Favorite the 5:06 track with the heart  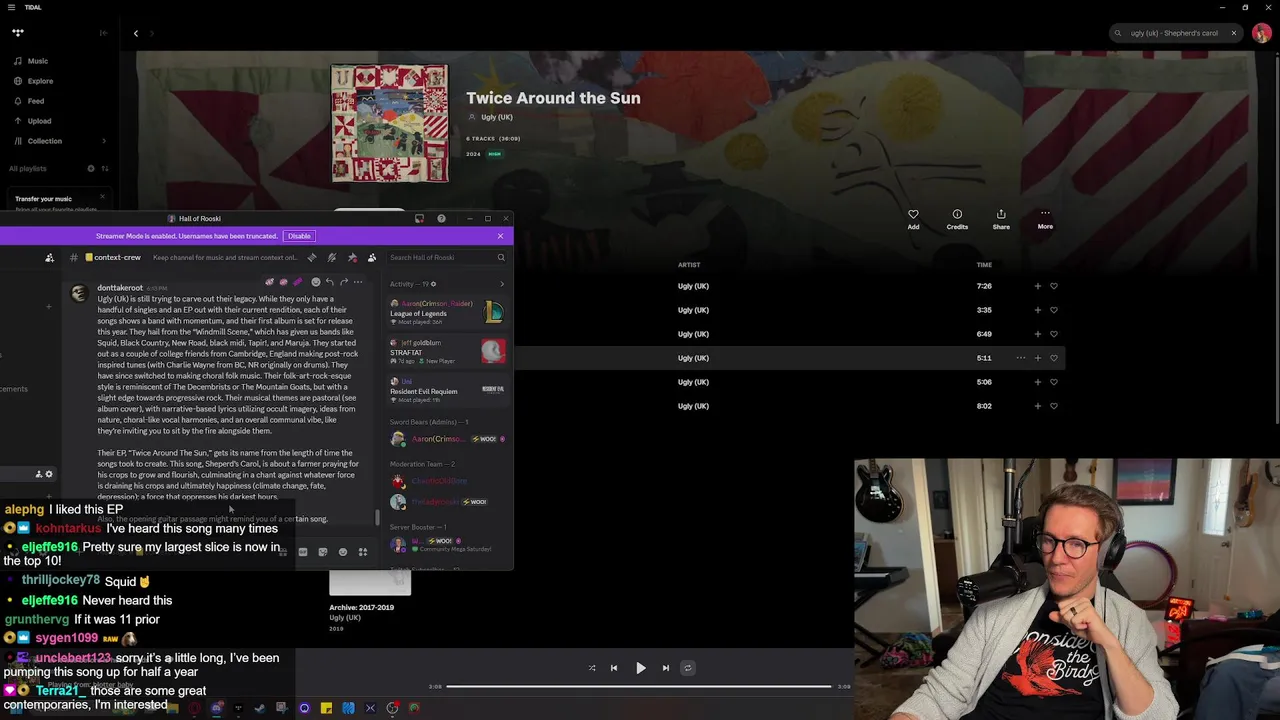coord(1054,382)
